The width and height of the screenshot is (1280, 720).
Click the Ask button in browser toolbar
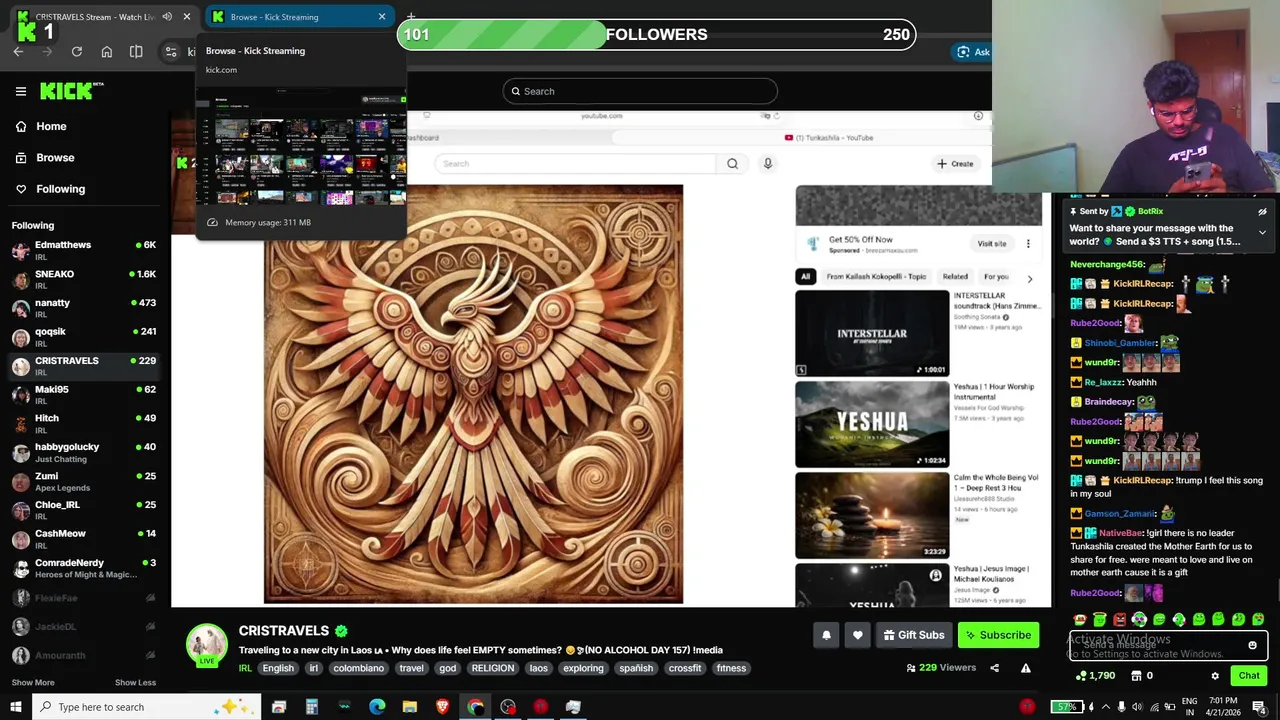[x=972, y=52]
